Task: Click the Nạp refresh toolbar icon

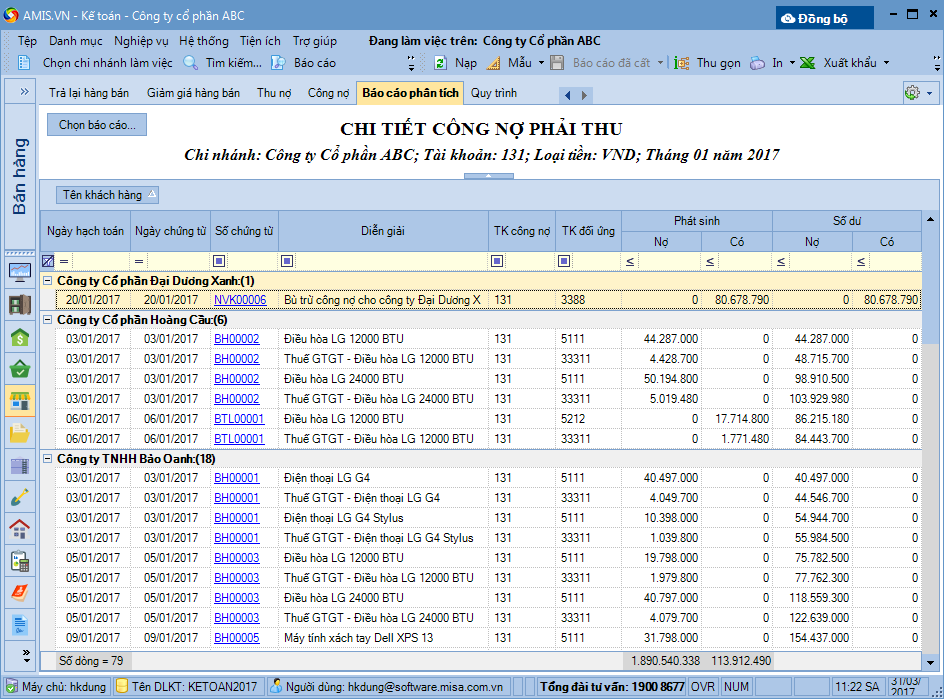Action: [440, 63]
